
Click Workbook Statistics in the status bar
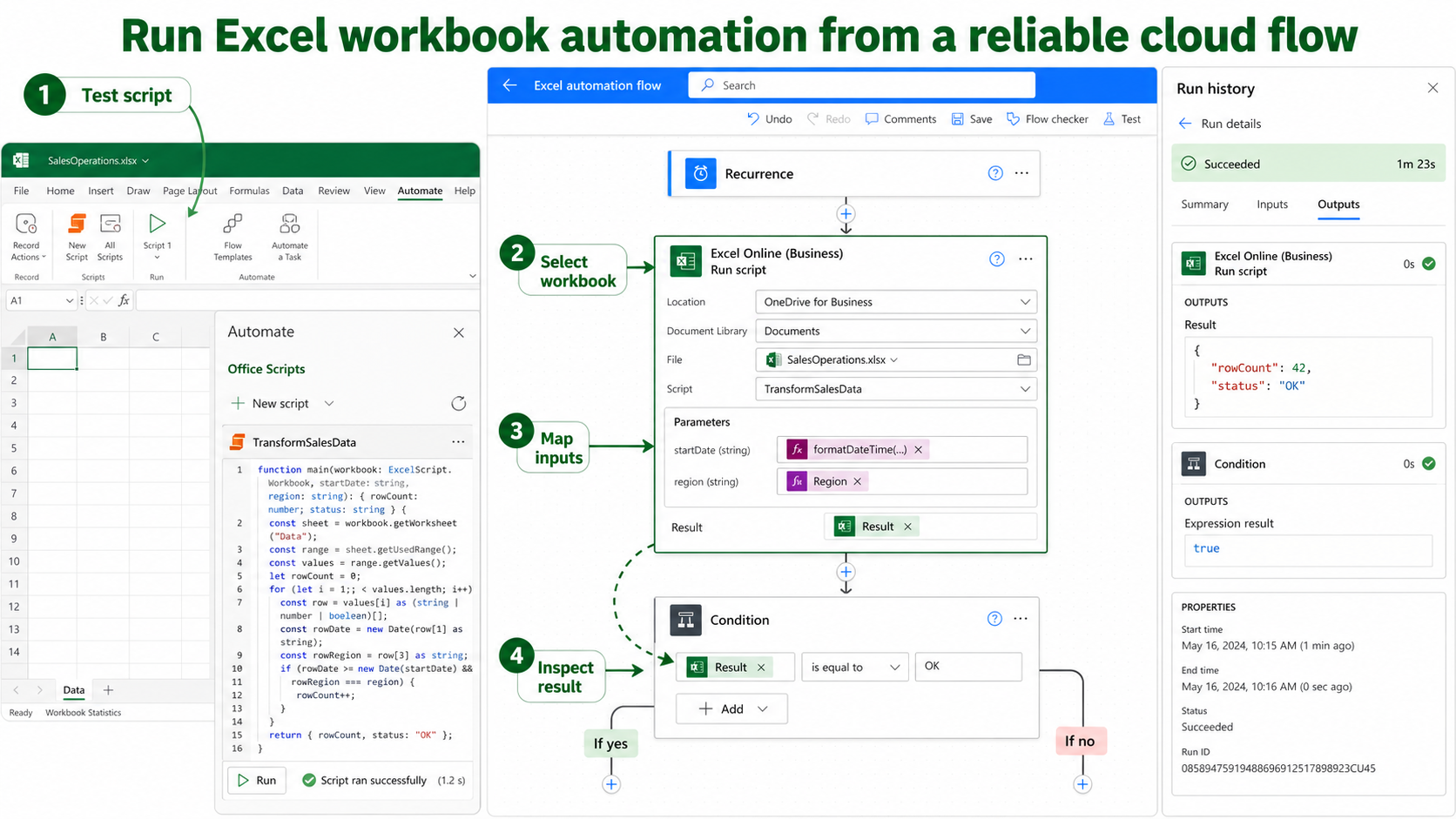coord(84,713)
